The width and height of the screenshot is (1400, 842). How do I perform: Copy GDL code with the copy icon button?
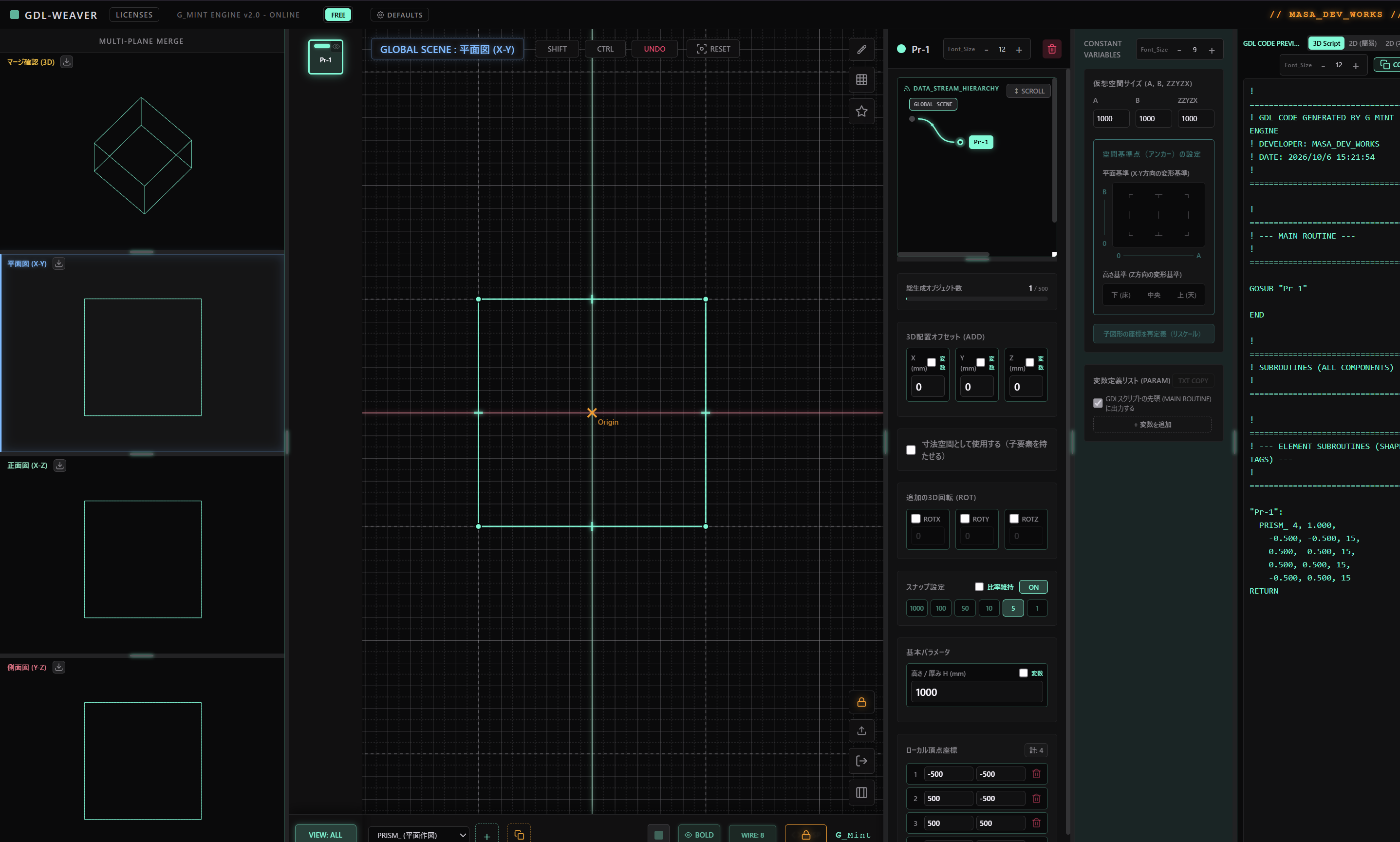(x=1386, y=65)
